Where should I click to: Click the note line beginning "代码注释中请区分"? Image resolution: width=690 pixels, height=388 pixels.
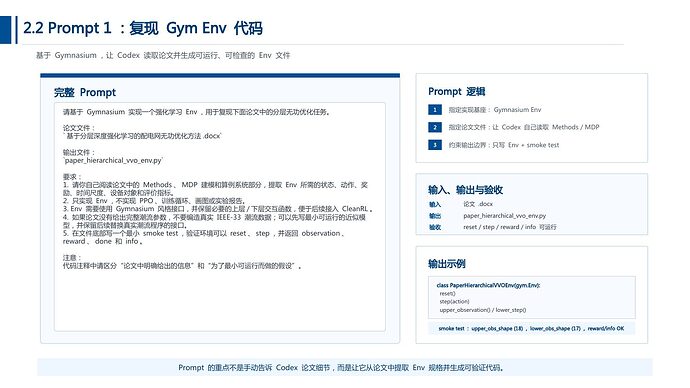pyautogui.click(x=182, y=266)
